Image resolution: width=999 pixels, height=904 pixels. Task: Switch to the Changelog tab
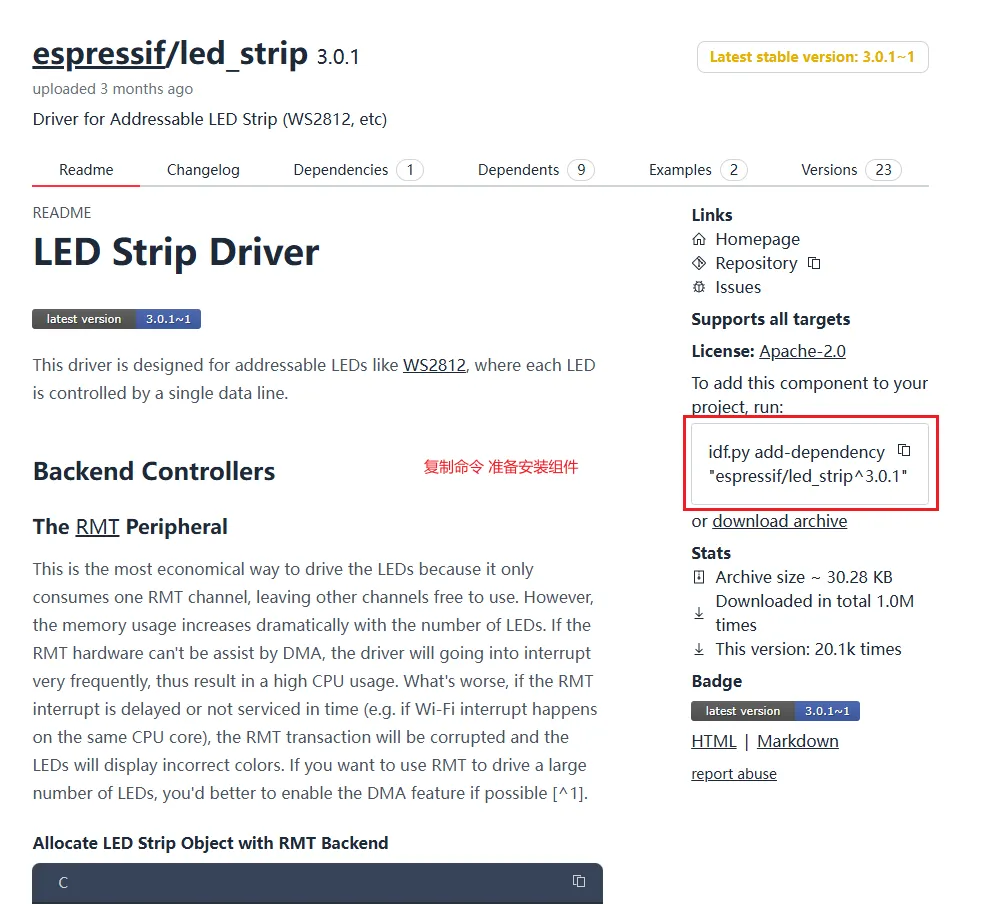pos(203,170)
